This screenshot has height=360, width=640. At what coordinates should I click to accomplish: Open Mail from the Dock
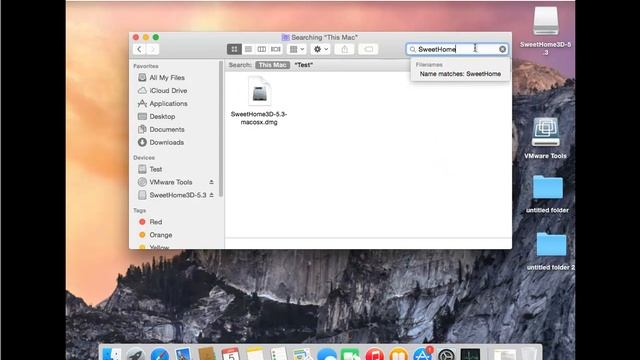[x=183, y=354]
